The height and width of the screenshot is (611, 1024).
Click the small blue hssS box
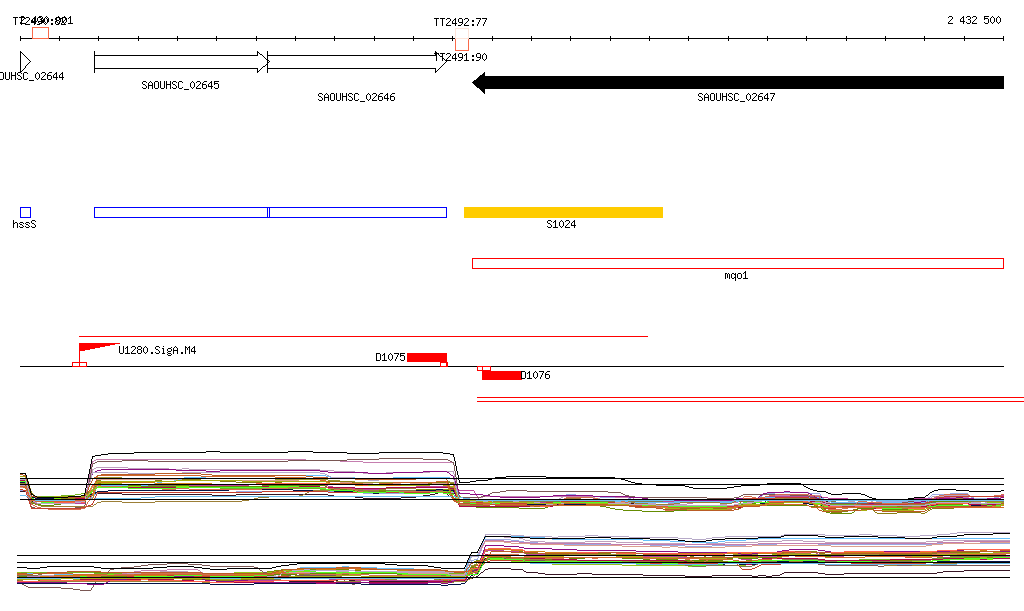(x=25, y=212)
